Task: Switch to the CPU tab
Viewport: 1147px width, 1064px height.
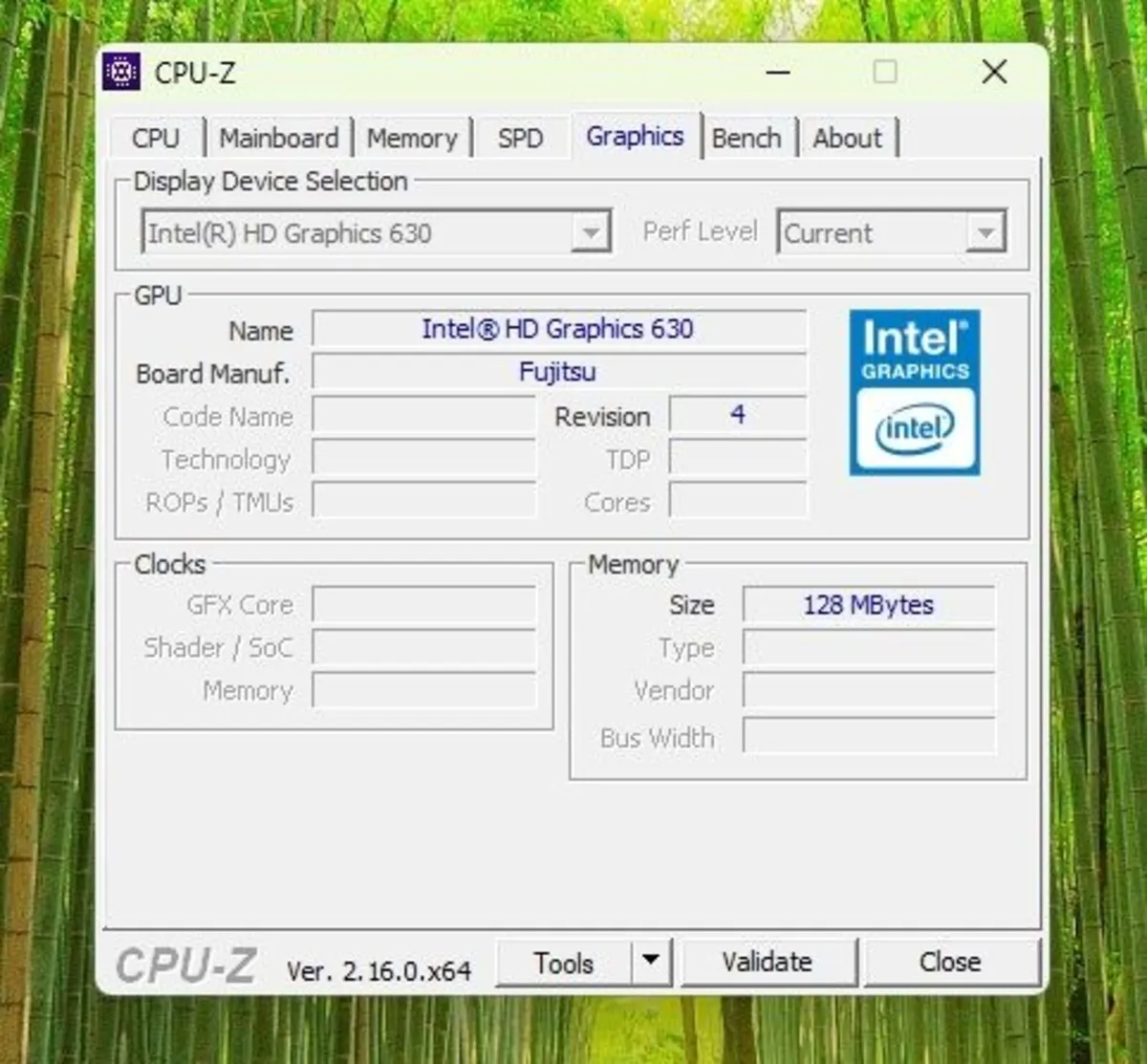Action: click(156, 138)
